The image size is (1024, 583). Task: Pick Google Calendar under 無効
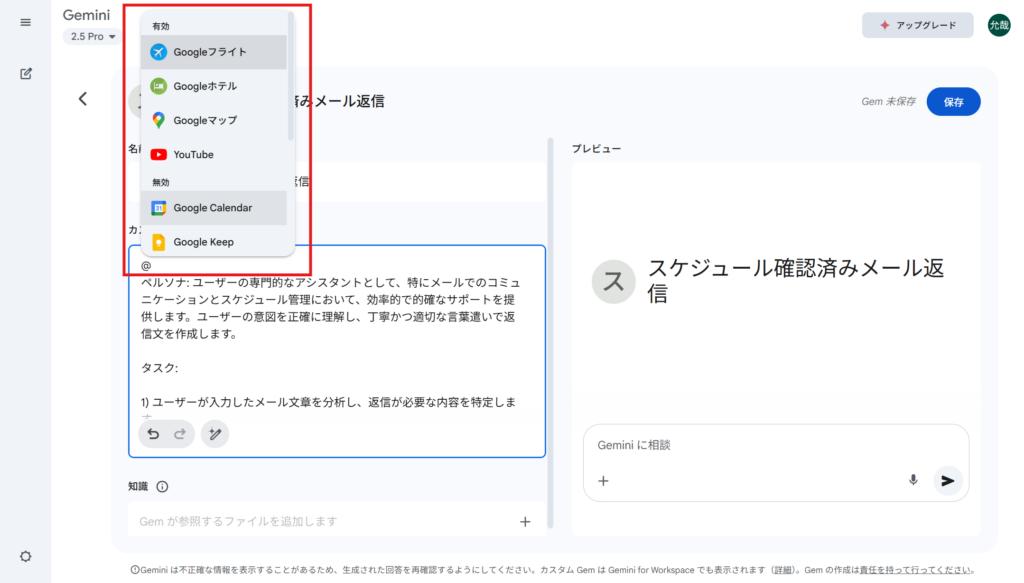214,208
